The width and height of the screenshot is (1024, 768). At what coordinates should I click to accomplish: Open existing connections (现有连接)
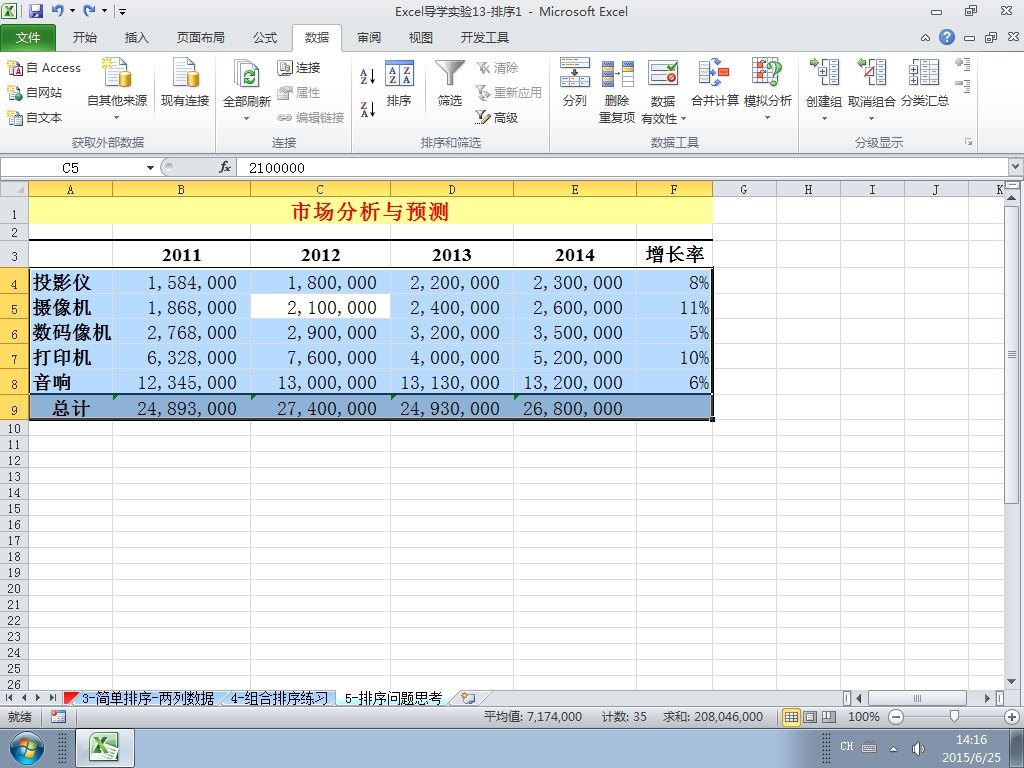[x=185, y=82]
